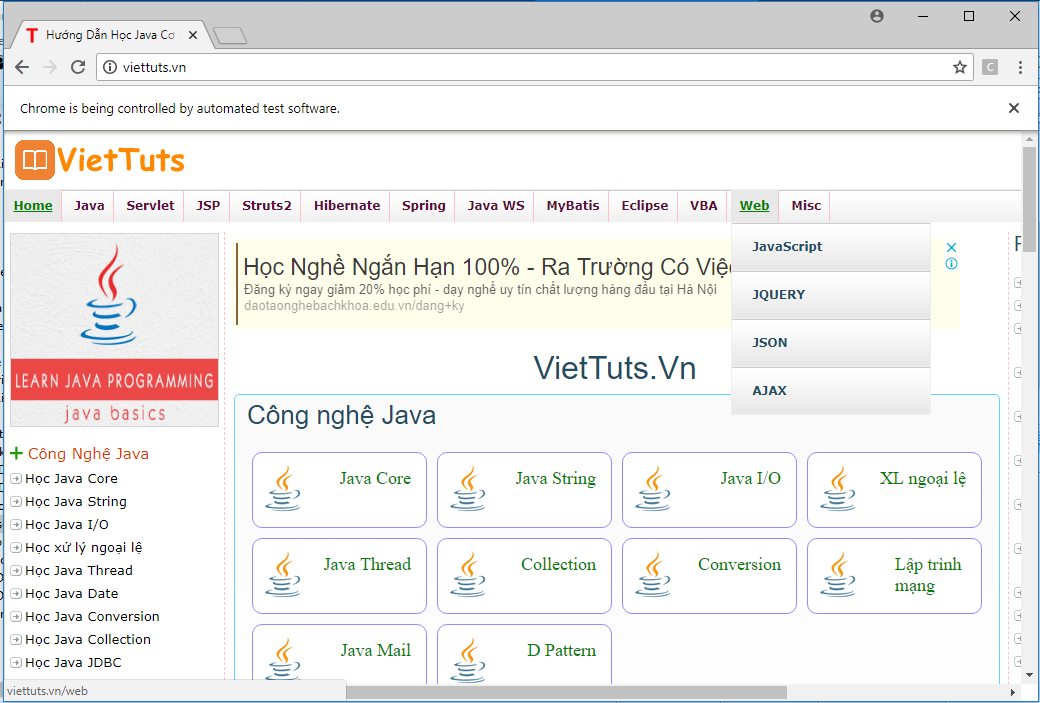Click the arrow icon next to Học Java JDBC
This screenshot has height=703, width=1040.
click(x=16, y=663)
